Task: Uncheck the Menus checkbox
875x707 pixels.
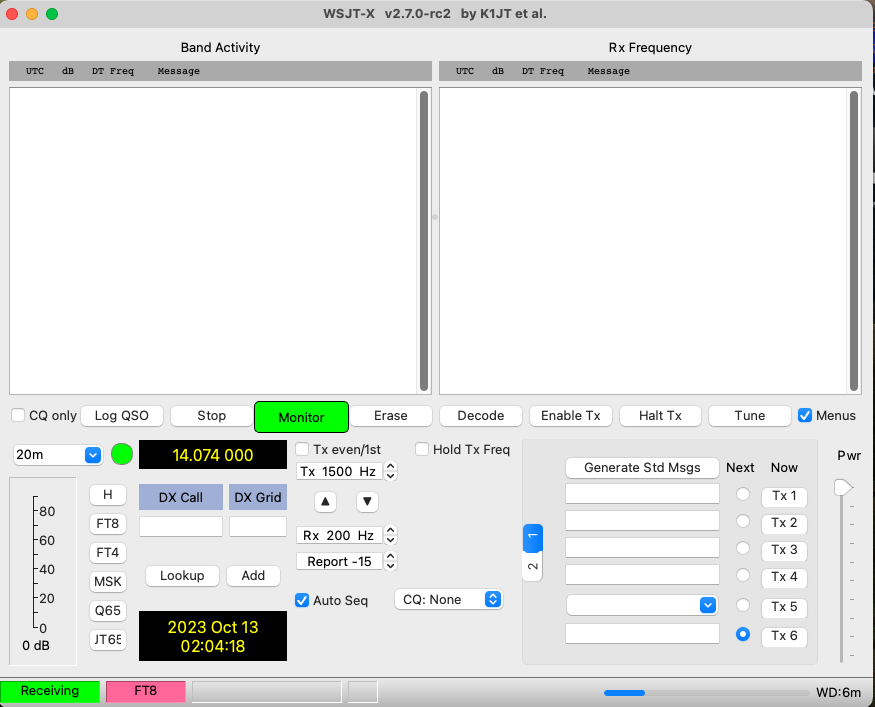Action: 805,415
